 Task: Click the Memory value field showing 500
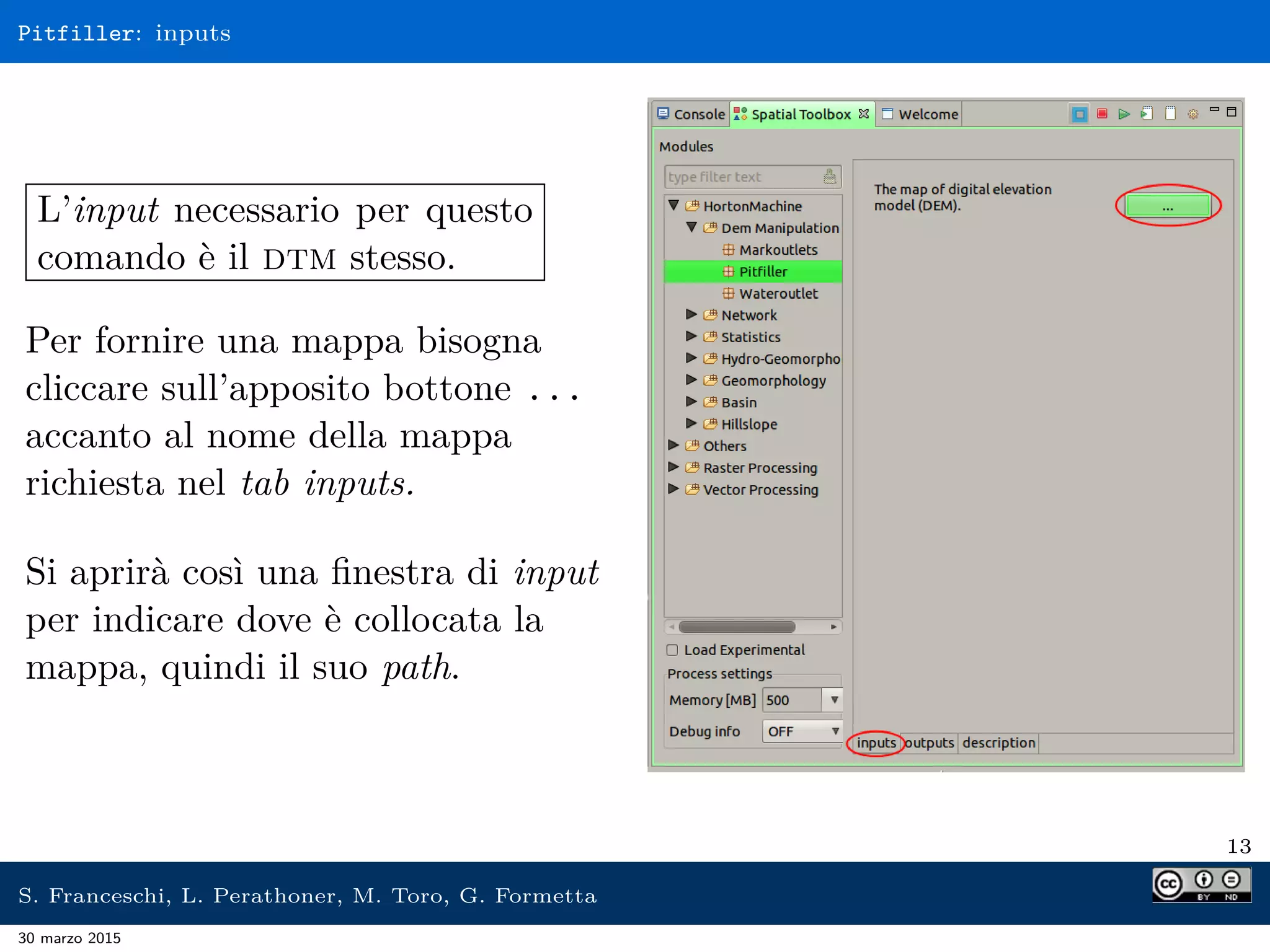793,700
